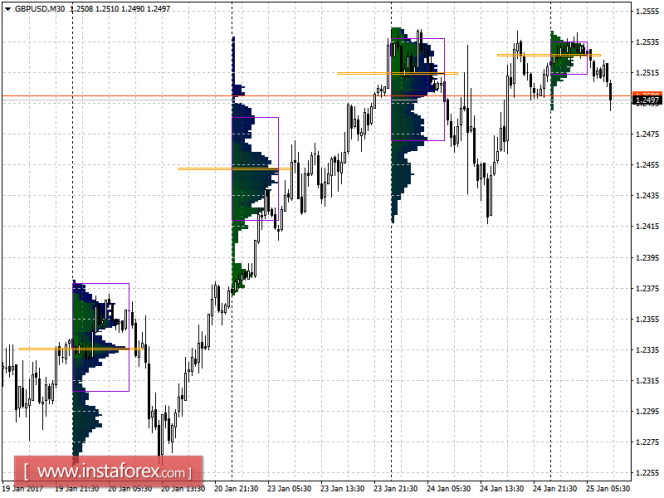Click the yellow POC line near 1.2335

pyautogui.click(x=81, y=349)
